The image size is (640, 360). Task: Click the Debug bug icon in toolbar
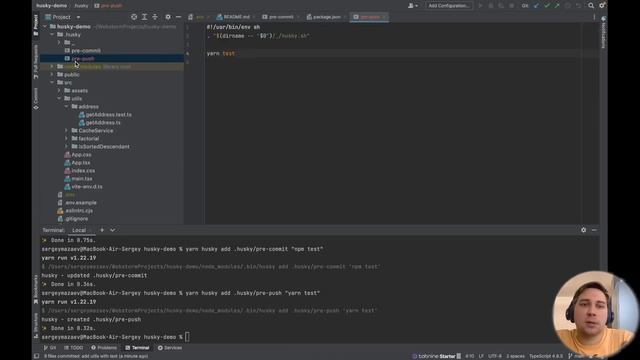[491, 6]
